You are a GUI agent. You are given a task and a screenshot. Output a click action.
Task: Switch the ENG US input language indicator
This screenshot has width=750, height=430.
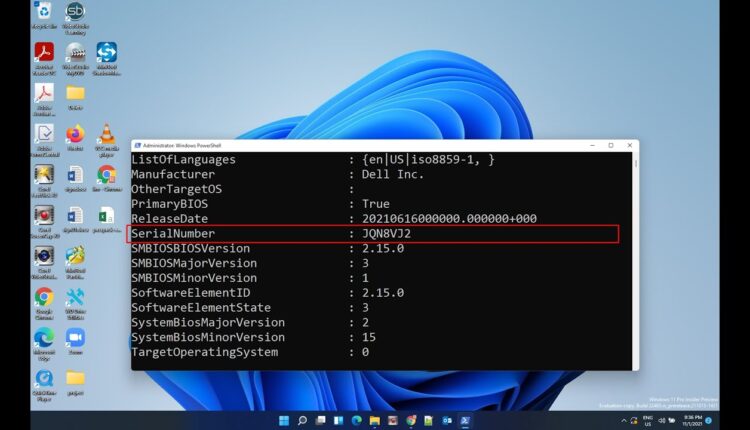[648, 421]
